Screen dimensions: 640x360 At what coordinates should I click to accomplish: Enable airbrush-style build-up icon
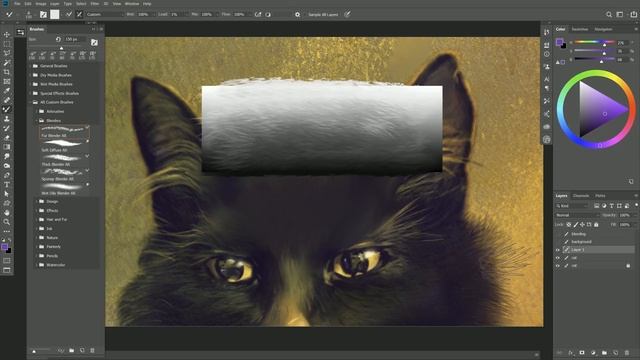click(x=258, y=14)
